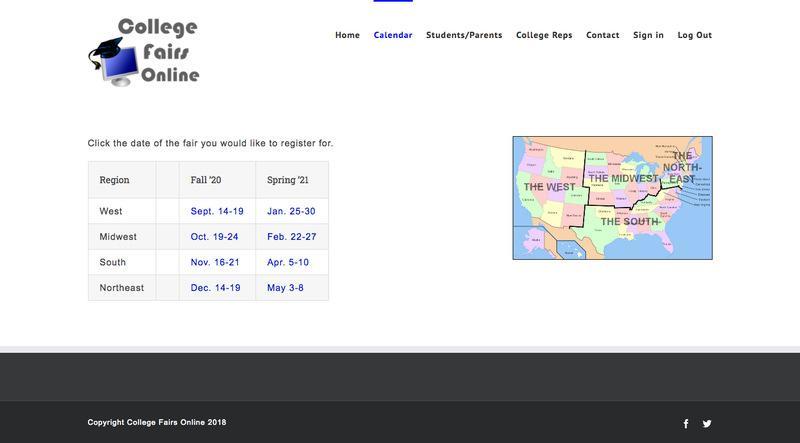Click Sign in in the navigation
This screenshot has width=800, height=443.
coord(648,35)
